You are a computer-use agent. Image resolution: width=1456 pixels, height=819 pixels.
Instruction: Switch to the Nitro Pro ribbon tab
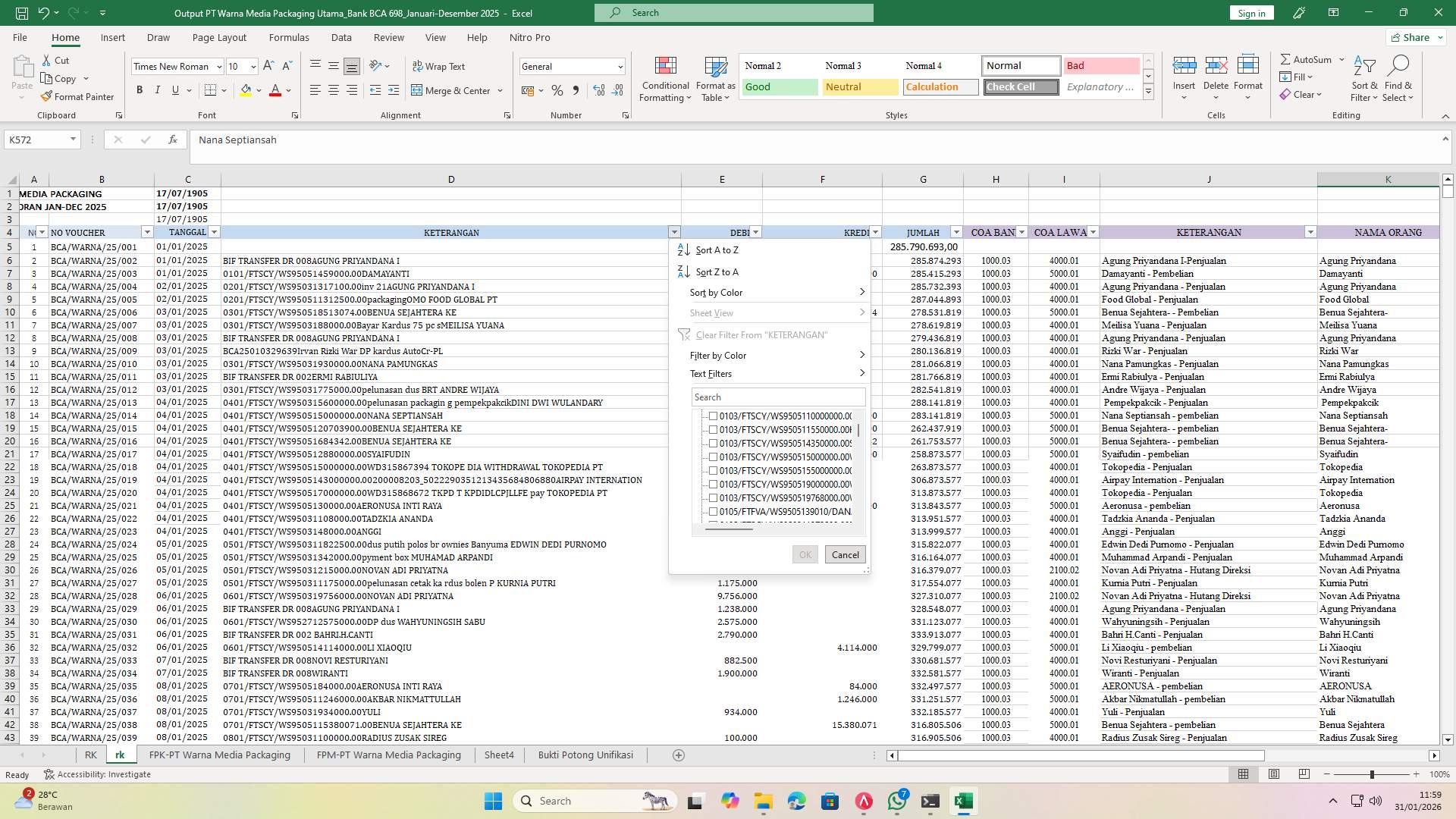tap(530, 37)
